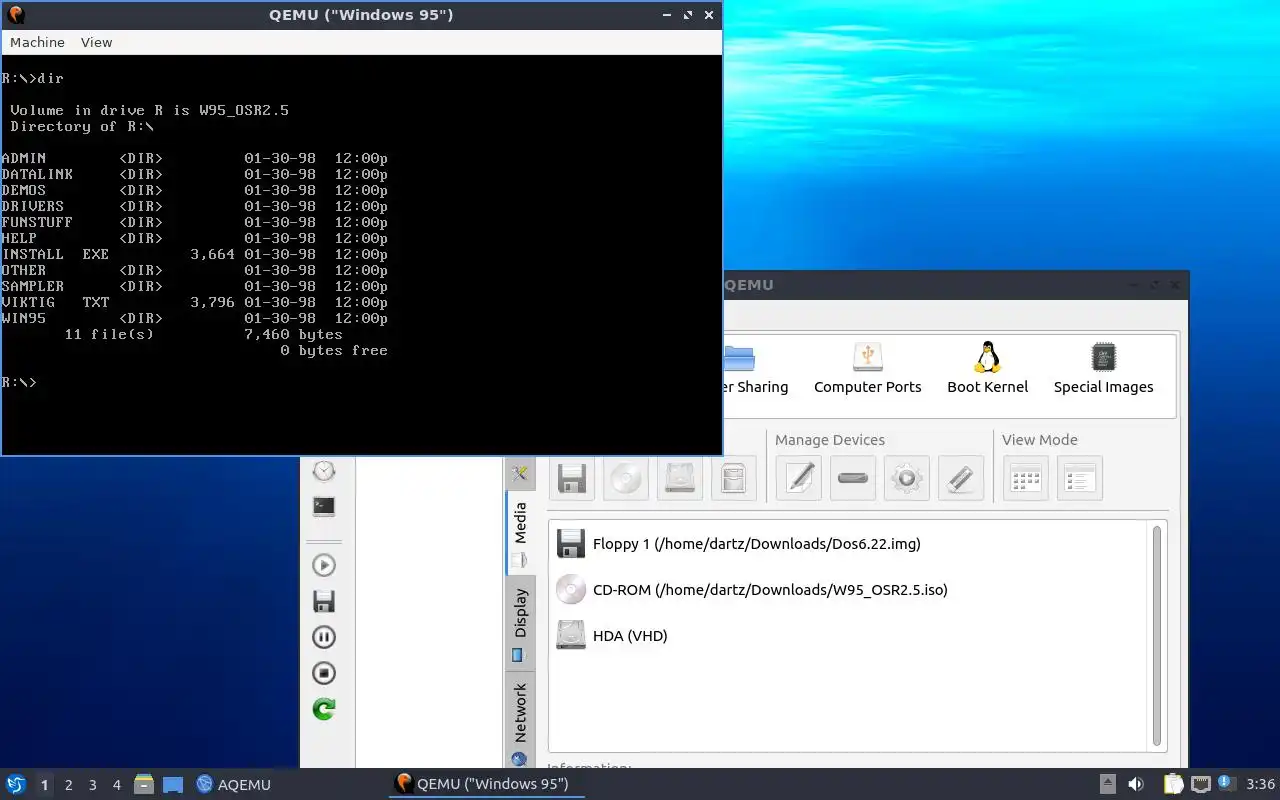The image size is (1280, 800).
Task: Open volume control in system tray
Action: (x=1135, y=784)
